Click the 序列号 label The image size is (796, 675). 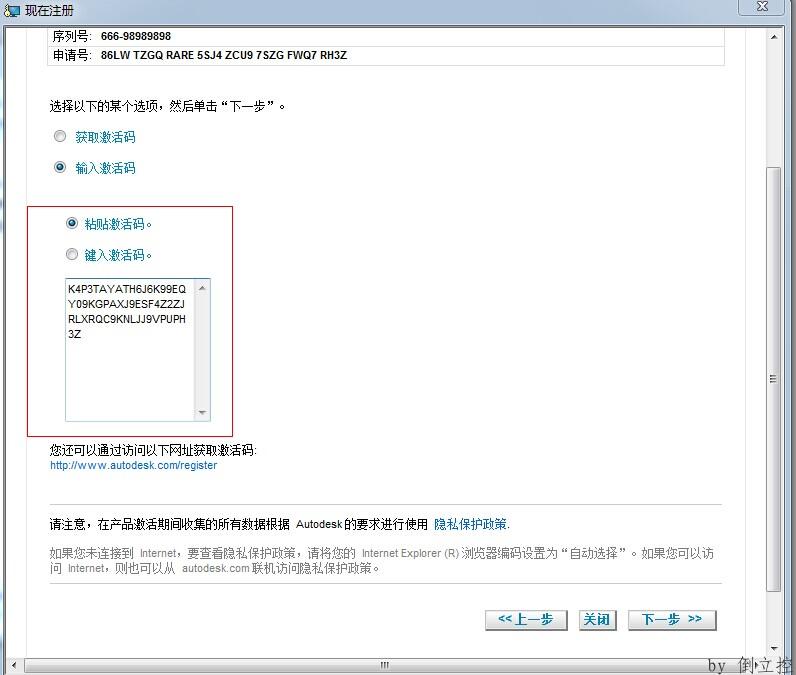pos(72,36)
